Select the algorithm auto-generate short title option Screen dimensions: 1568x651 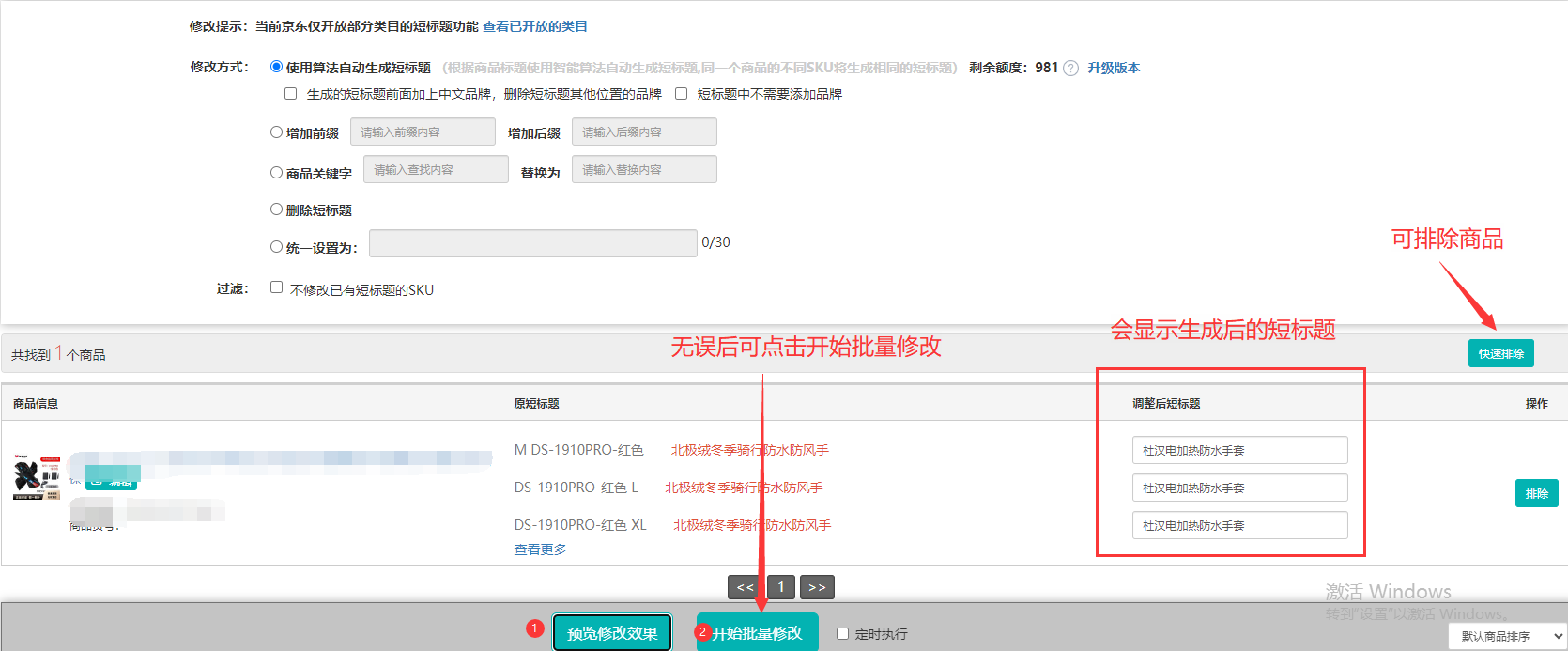point(276,67)
